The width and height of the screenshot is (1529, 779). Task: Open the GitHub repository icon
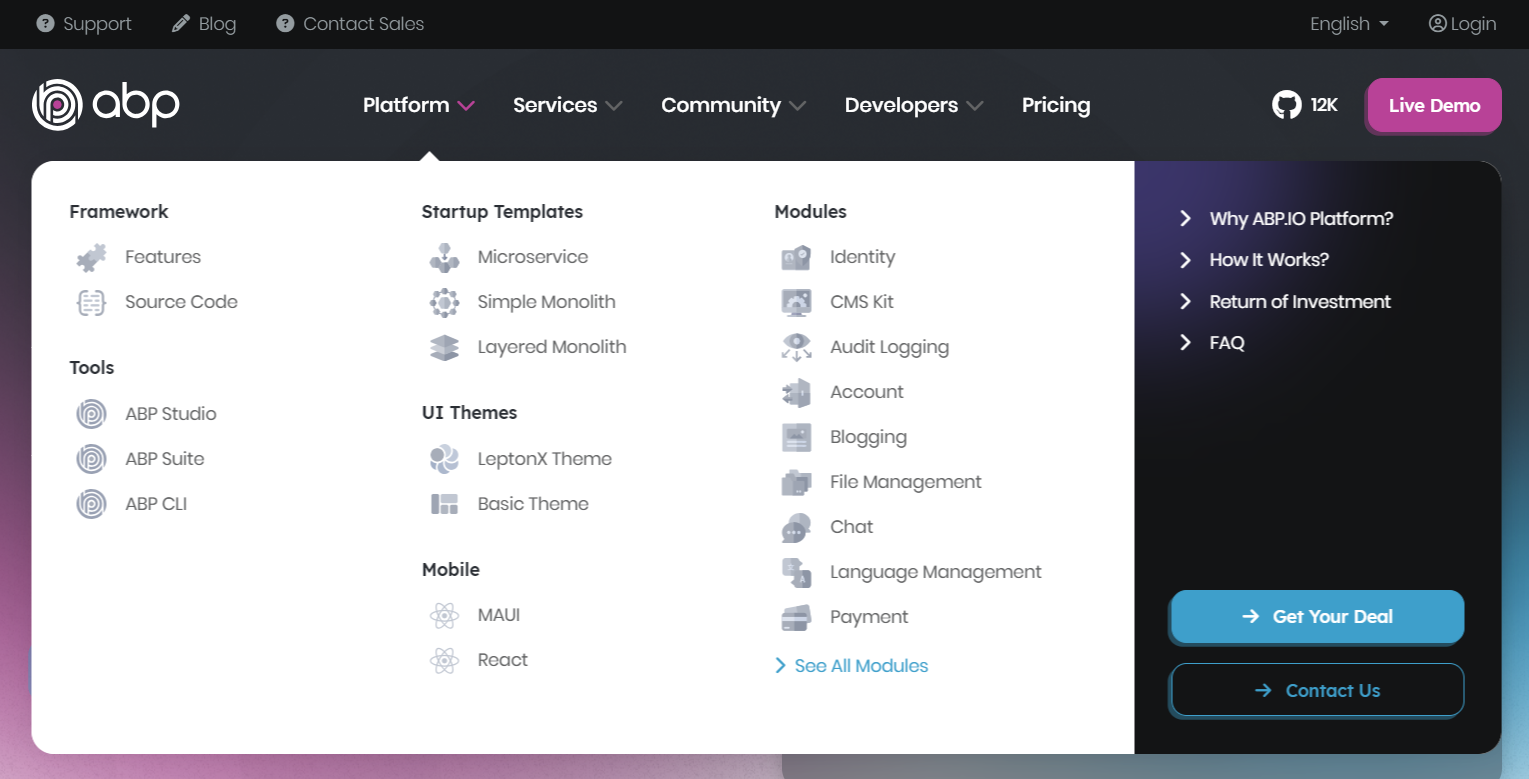[x=1286, y=105]
